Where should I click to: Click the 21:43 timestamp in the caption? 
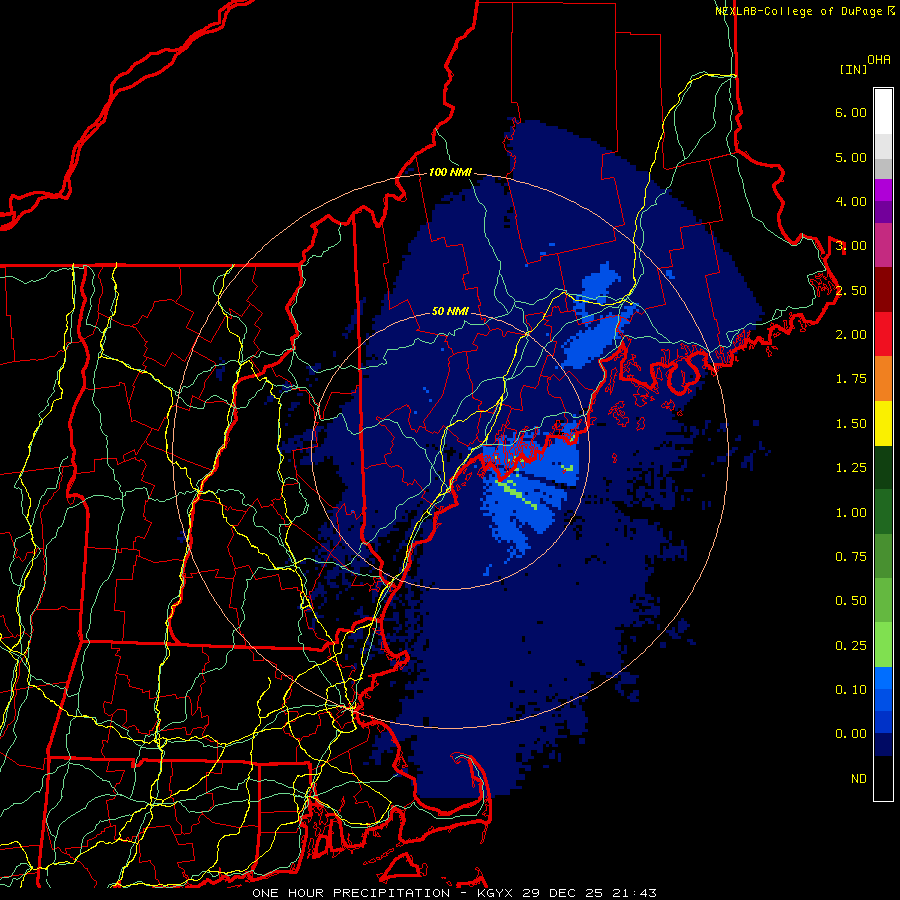[637, 893]
